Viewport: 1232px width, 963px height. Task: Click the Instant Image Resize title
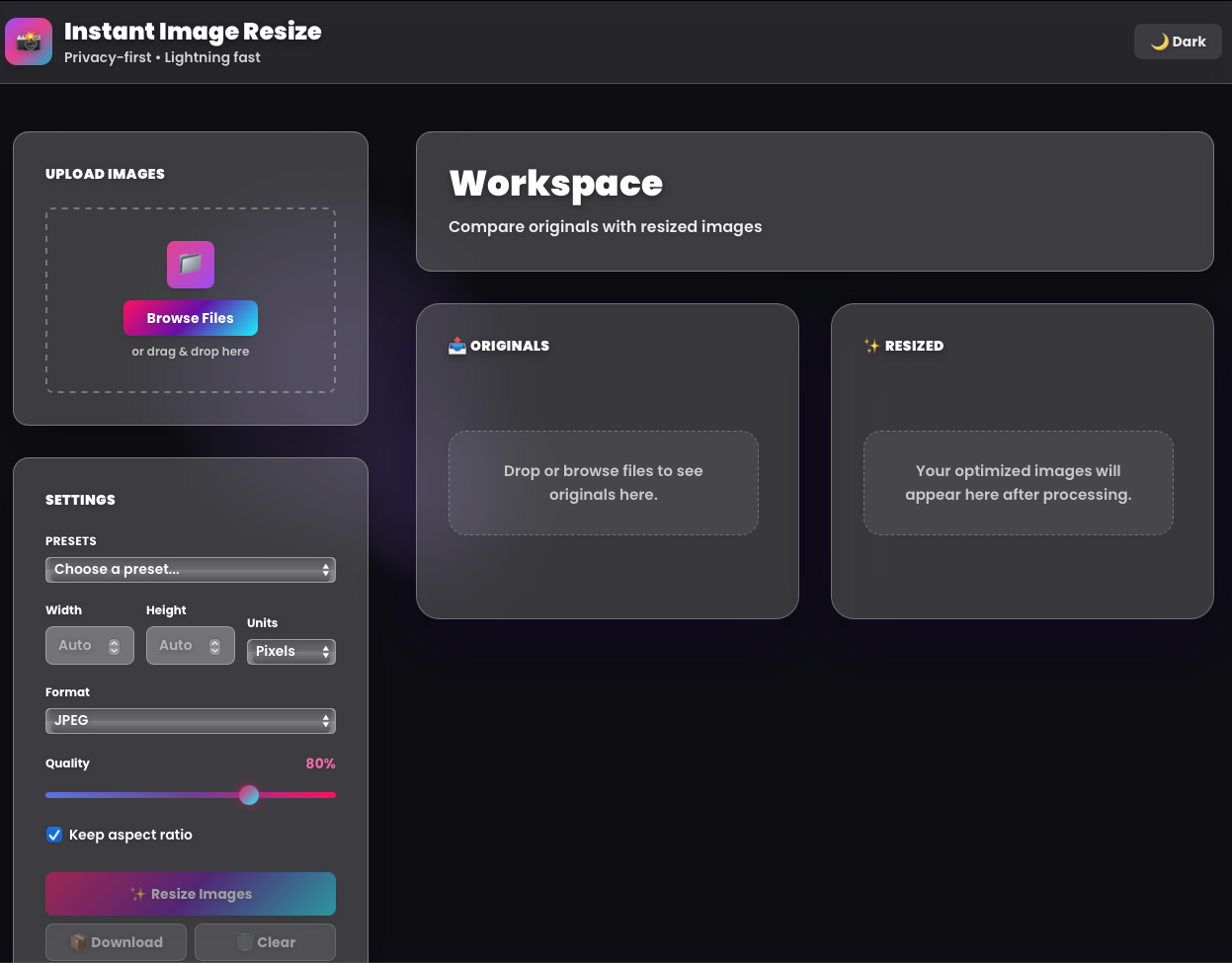pos(193,32)
